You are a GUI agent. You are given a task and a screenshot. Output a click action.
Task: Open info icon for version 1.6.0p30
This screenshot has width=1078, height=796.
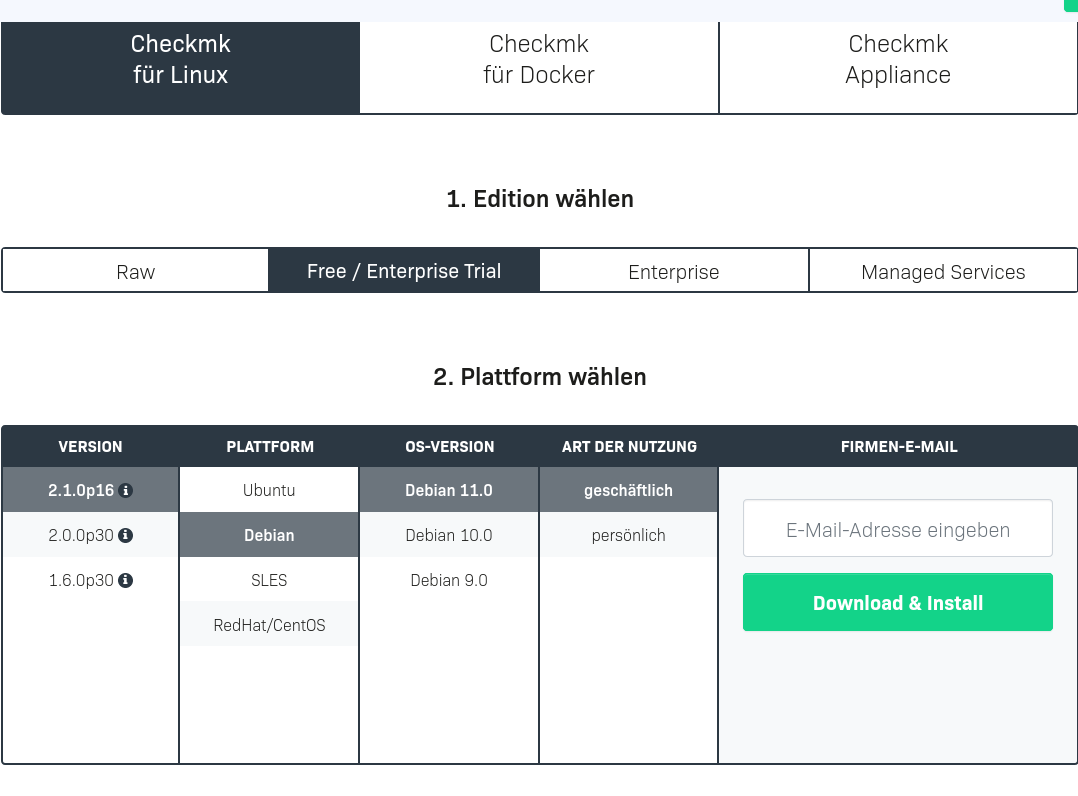pyautogui.click(x=126, y=581)
